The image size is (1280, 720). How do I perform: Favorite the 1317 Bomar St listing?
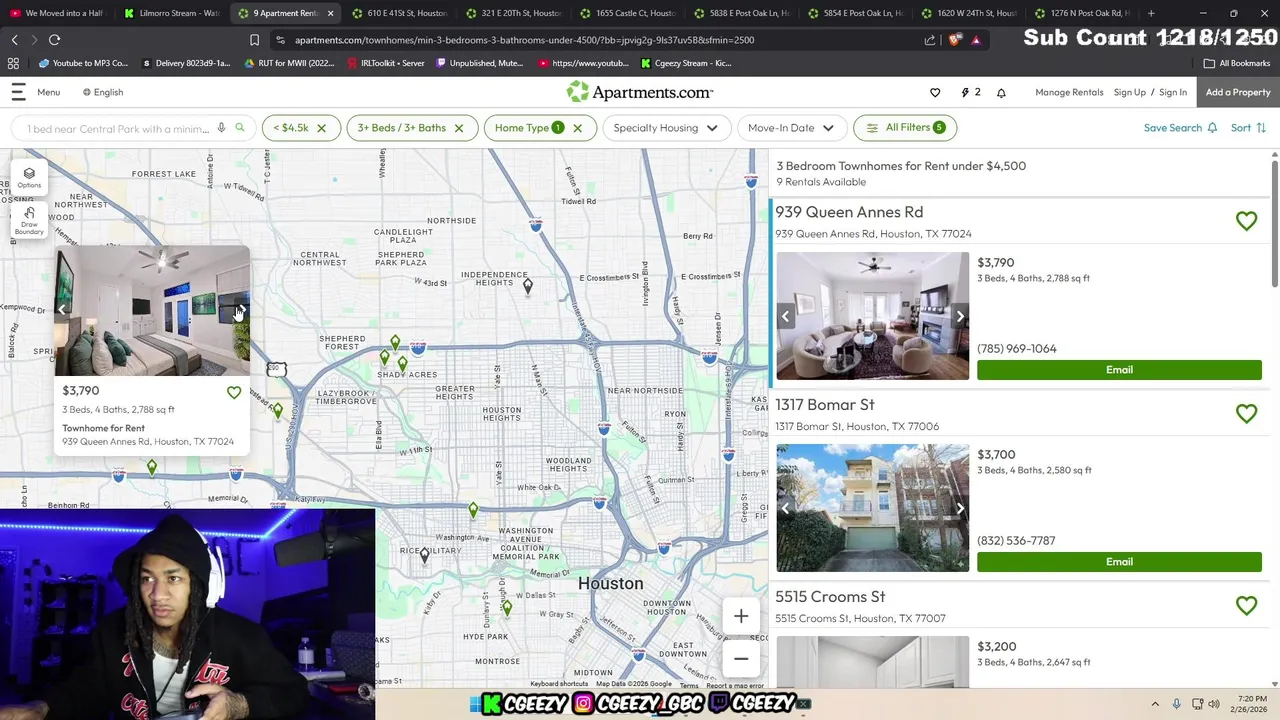(1246, 413)
